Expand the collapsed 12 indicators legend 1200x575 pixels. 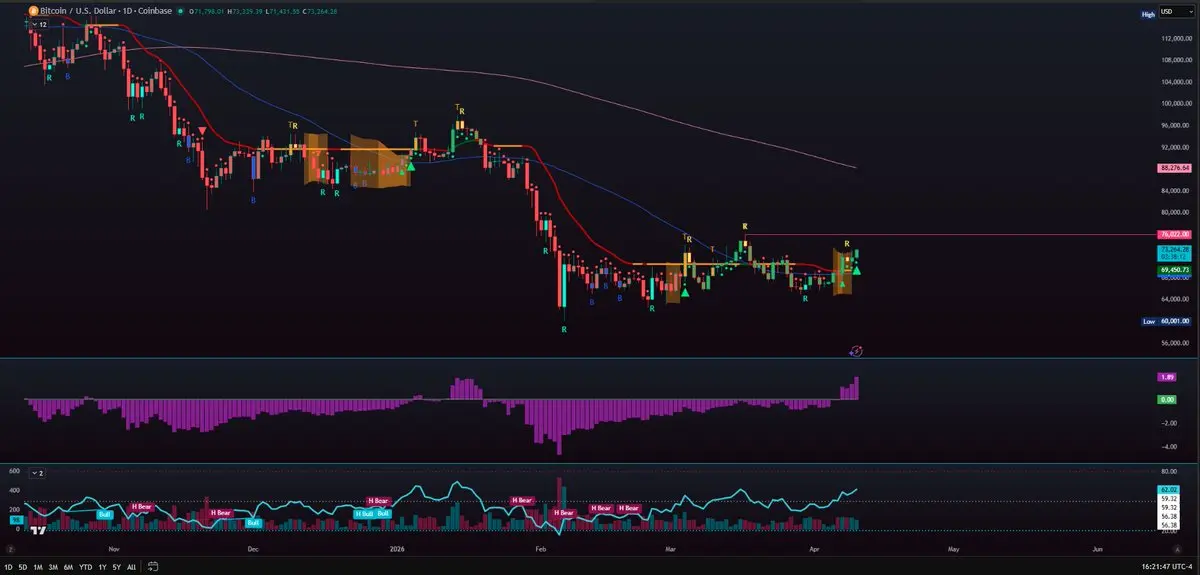coord(40,24)
